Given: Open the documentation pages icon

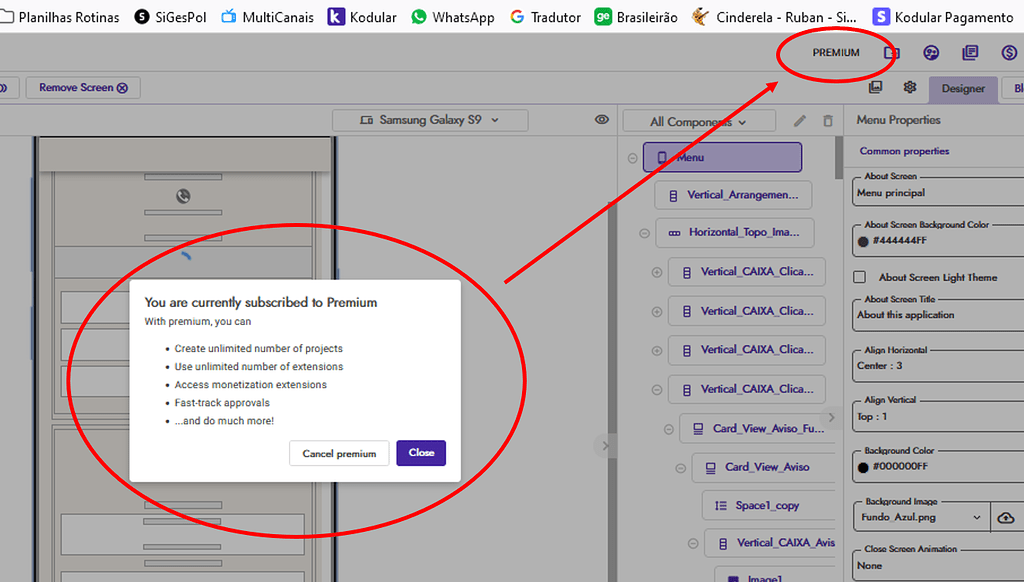Looking at the screenshot, I should tap(970, 53).
